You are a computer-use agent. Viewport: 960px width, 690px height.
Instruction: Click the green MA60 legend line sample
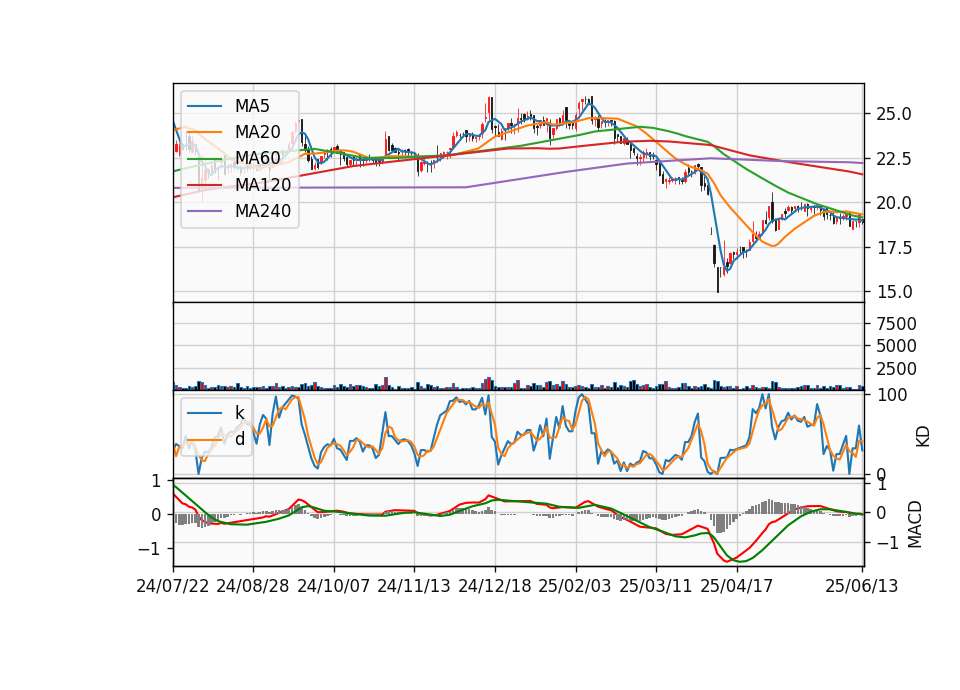pos(204,159)
